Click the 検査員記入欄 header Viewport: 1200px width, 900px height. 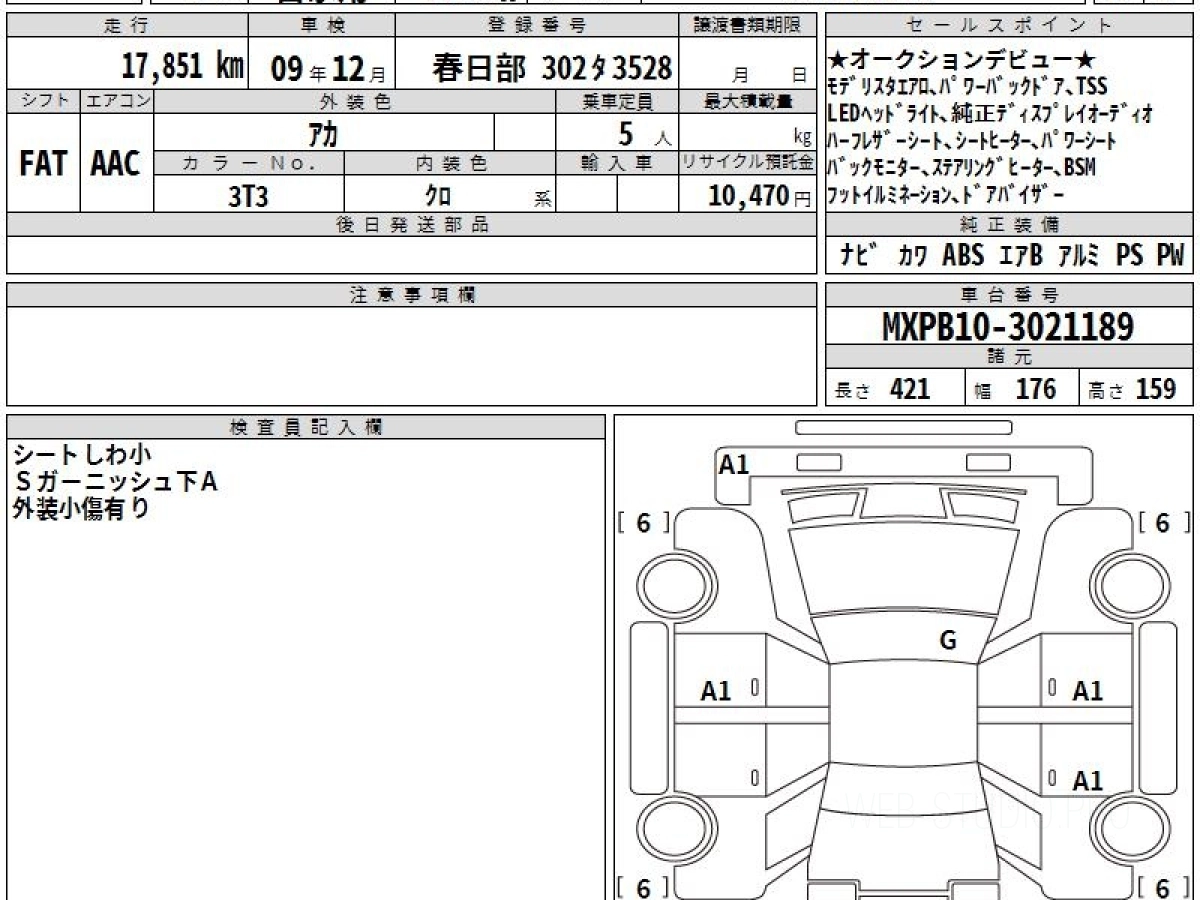[306, 427]
